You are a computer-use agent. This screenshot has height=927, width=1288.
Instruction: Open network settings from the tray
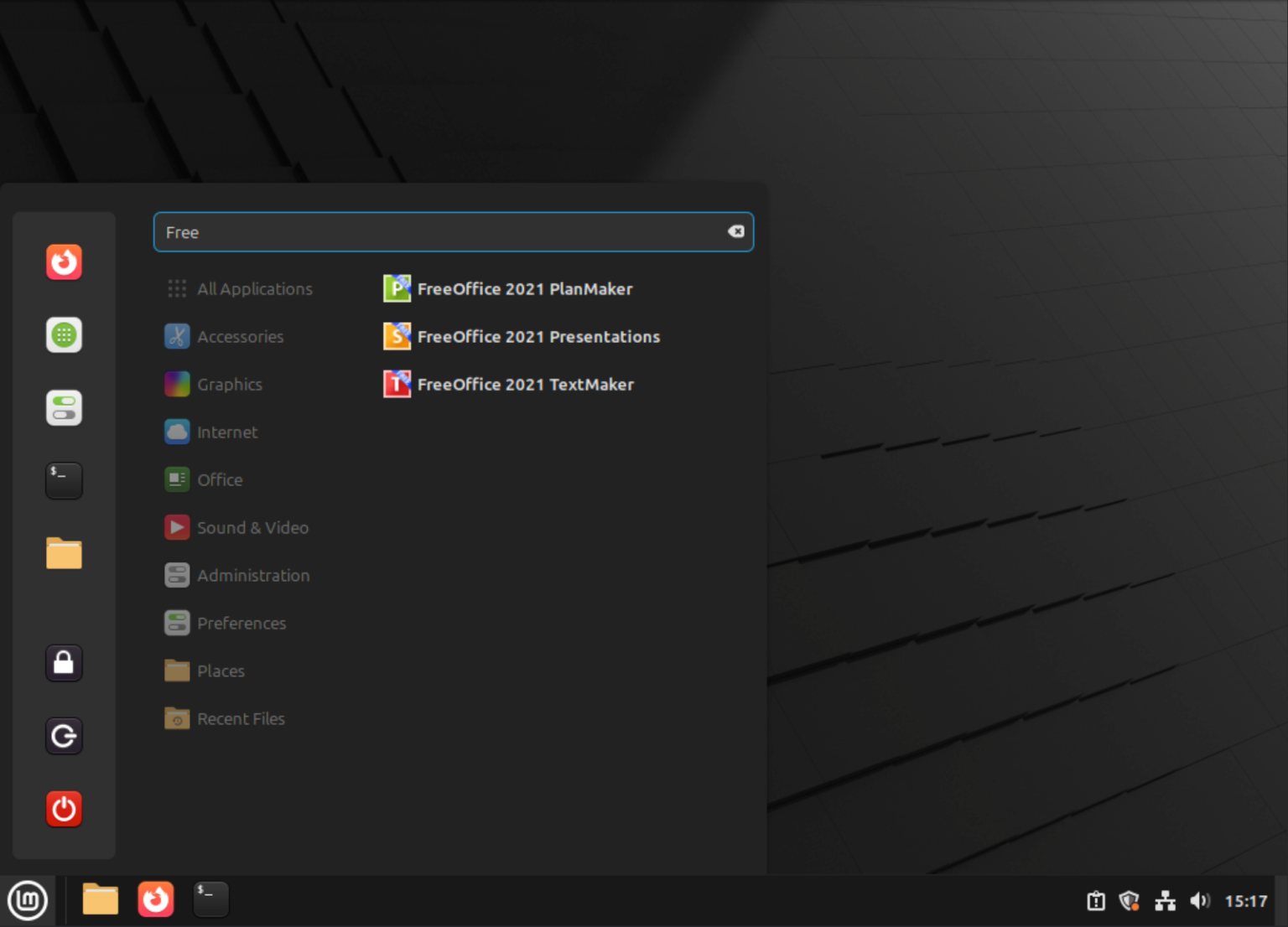coord(1165,900)
